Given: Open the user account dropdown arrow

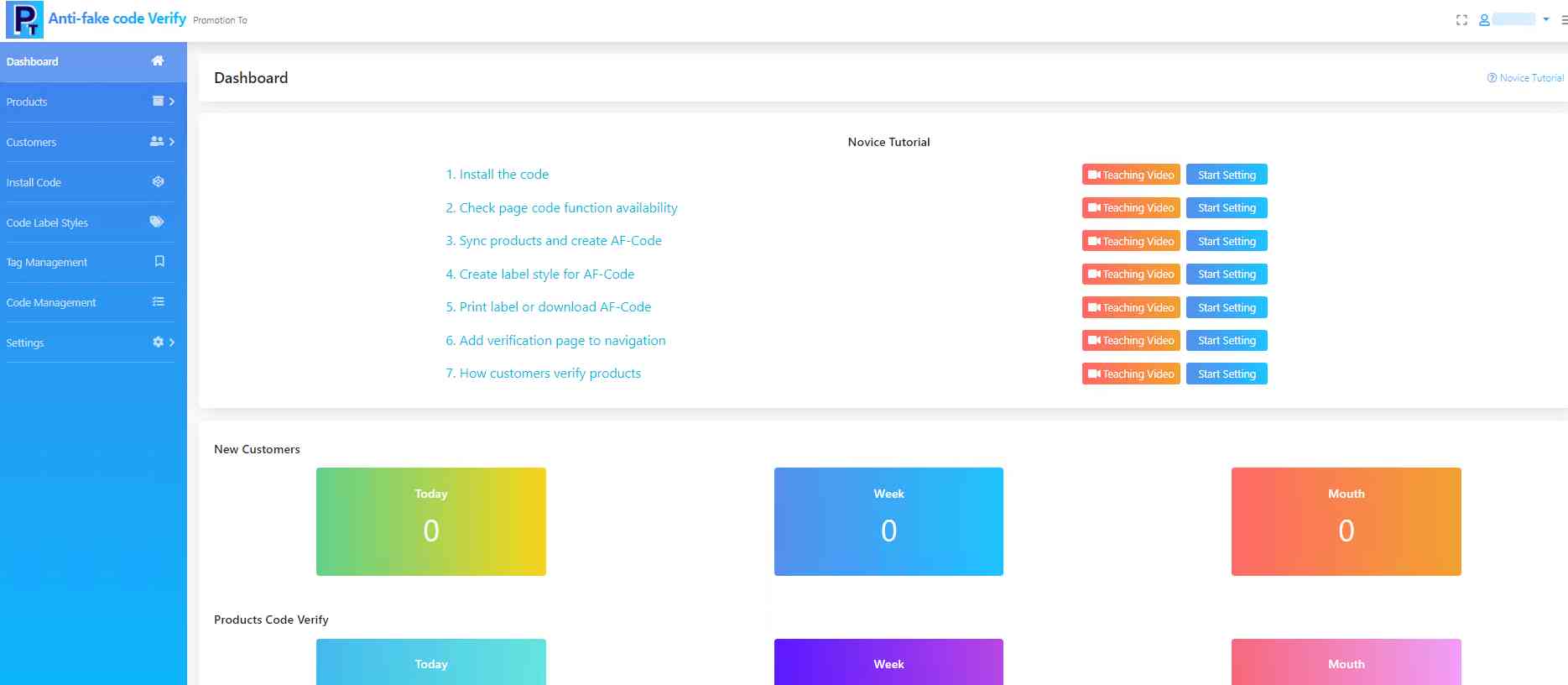Looking at the screenshot, I should click(x=1546, y=19).
